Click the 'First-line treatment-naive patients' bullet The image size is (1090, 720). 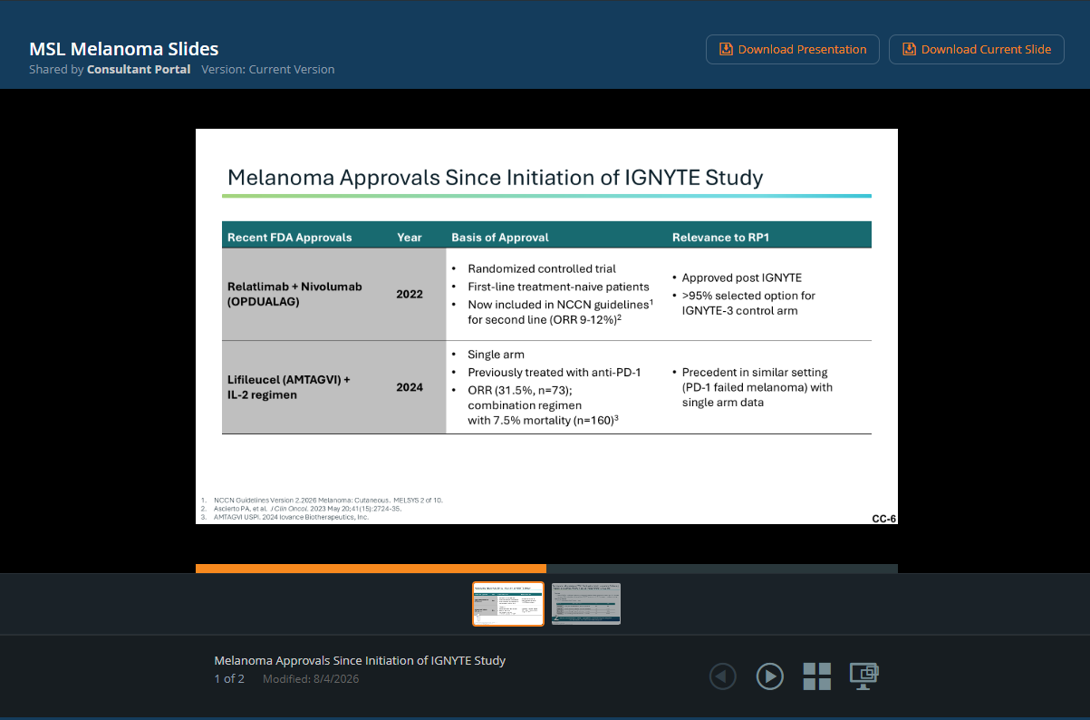(558, 287)
